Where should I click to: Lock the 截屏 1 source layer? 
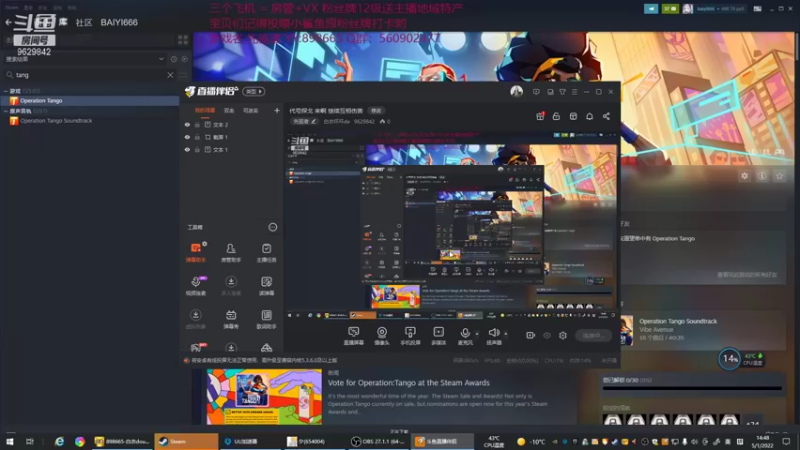pos(197,137)
